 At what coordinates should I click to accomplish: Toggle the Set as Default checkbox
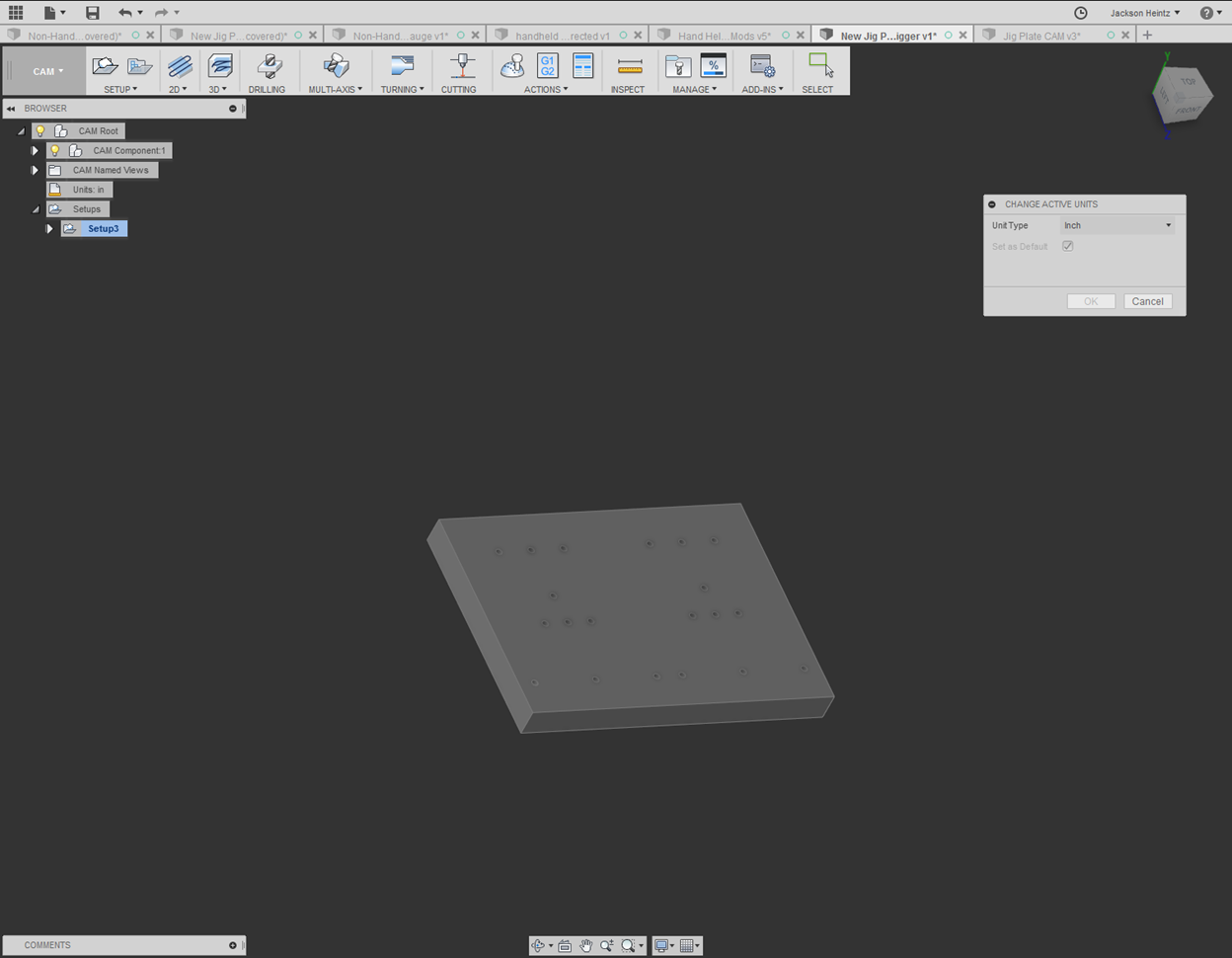[x=1067, y=246]
